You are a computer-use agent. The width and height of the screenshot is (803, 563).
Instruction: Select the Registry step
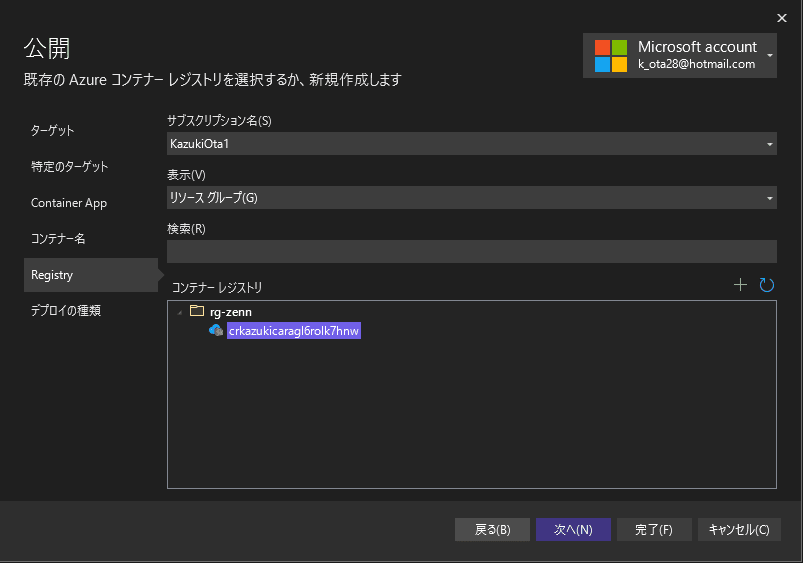91,275
